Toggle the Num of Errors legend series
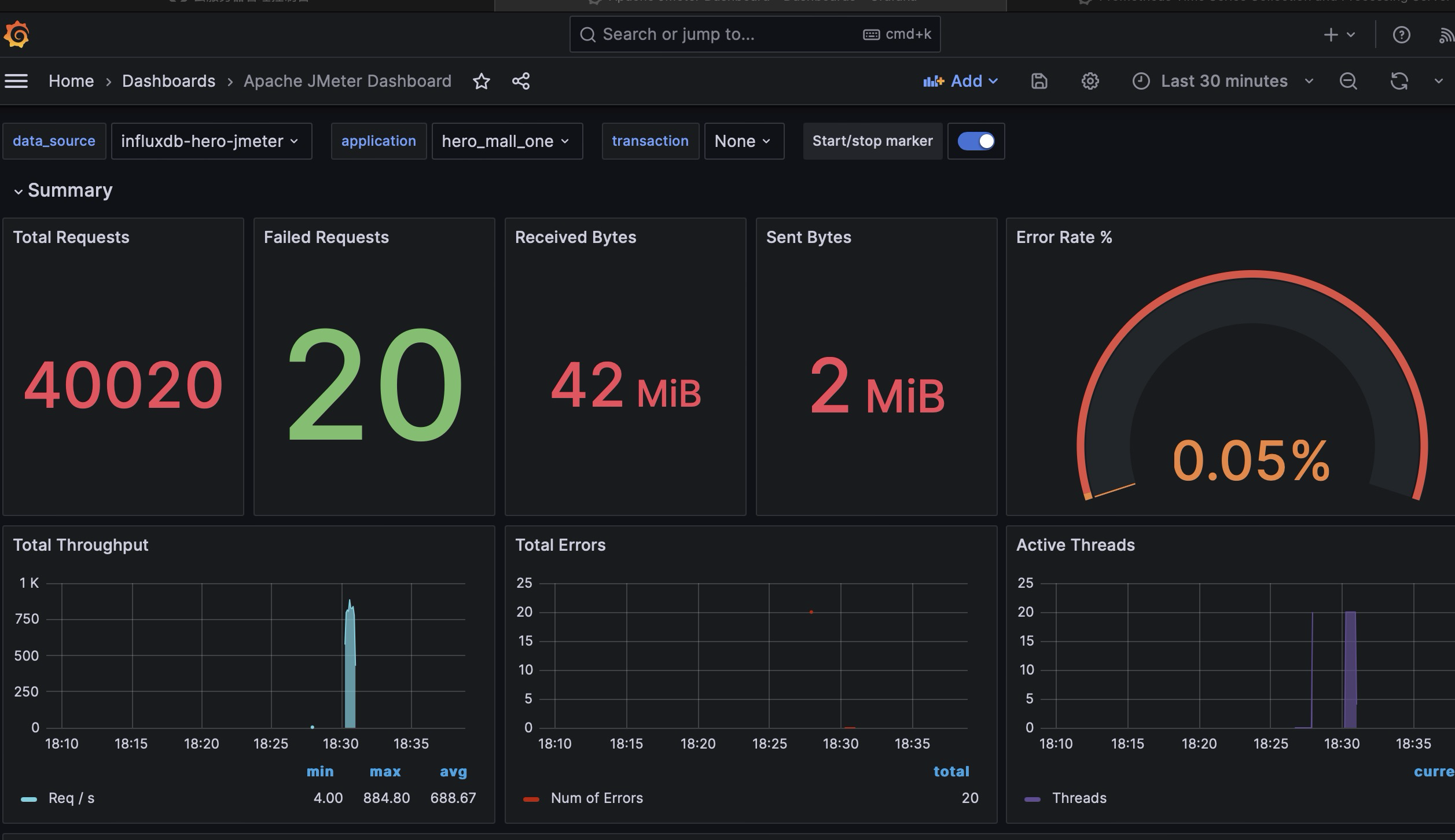The image size is (1455, 840). point(597,798)
